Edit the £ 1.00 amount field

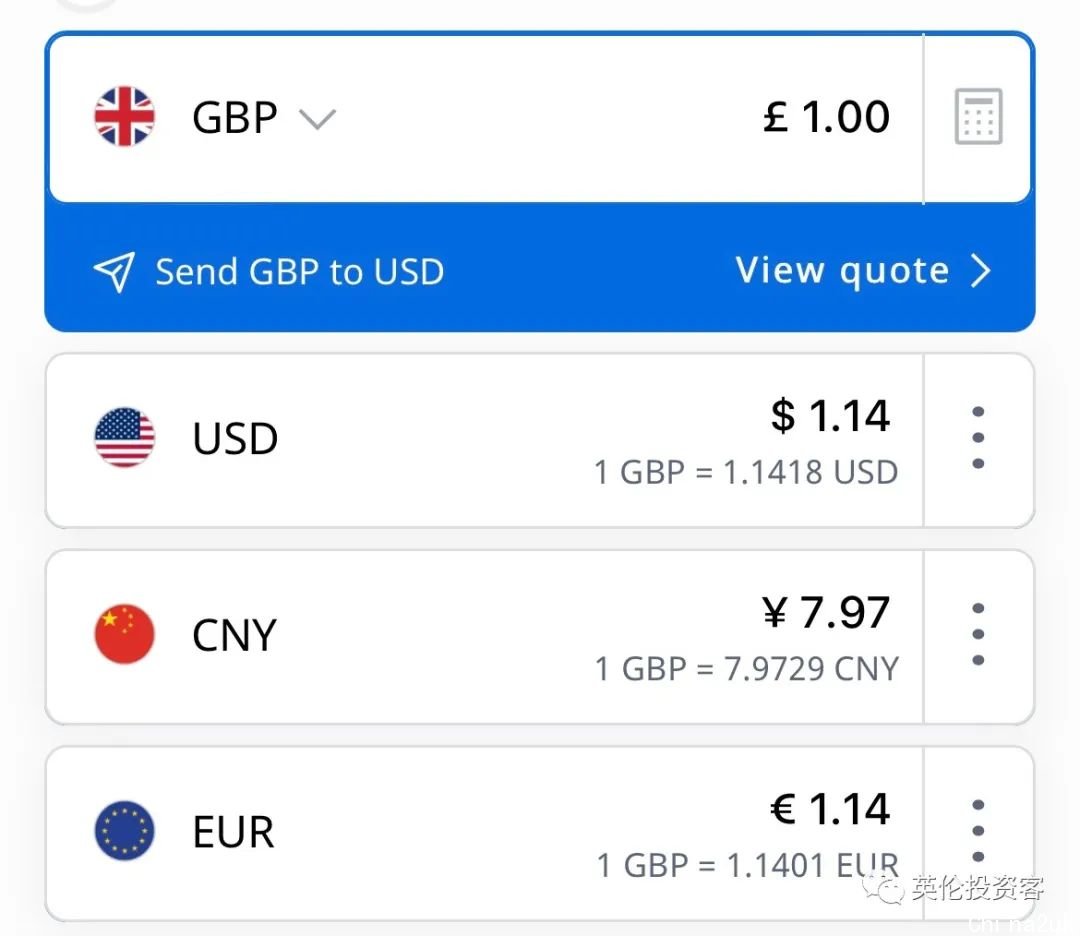[827, 116]
